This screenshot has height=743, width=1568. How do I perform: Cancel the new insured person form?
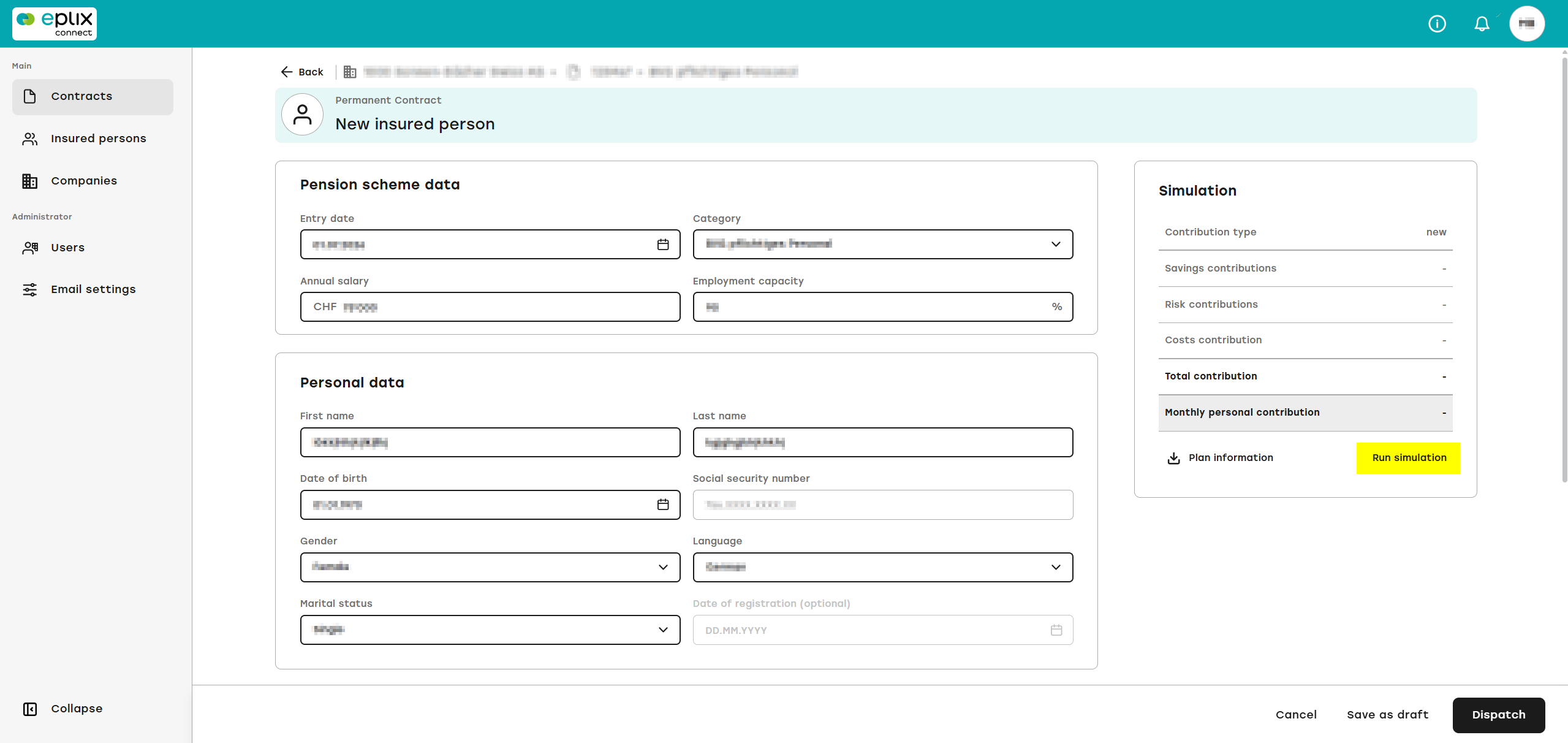click(1296, 715)
